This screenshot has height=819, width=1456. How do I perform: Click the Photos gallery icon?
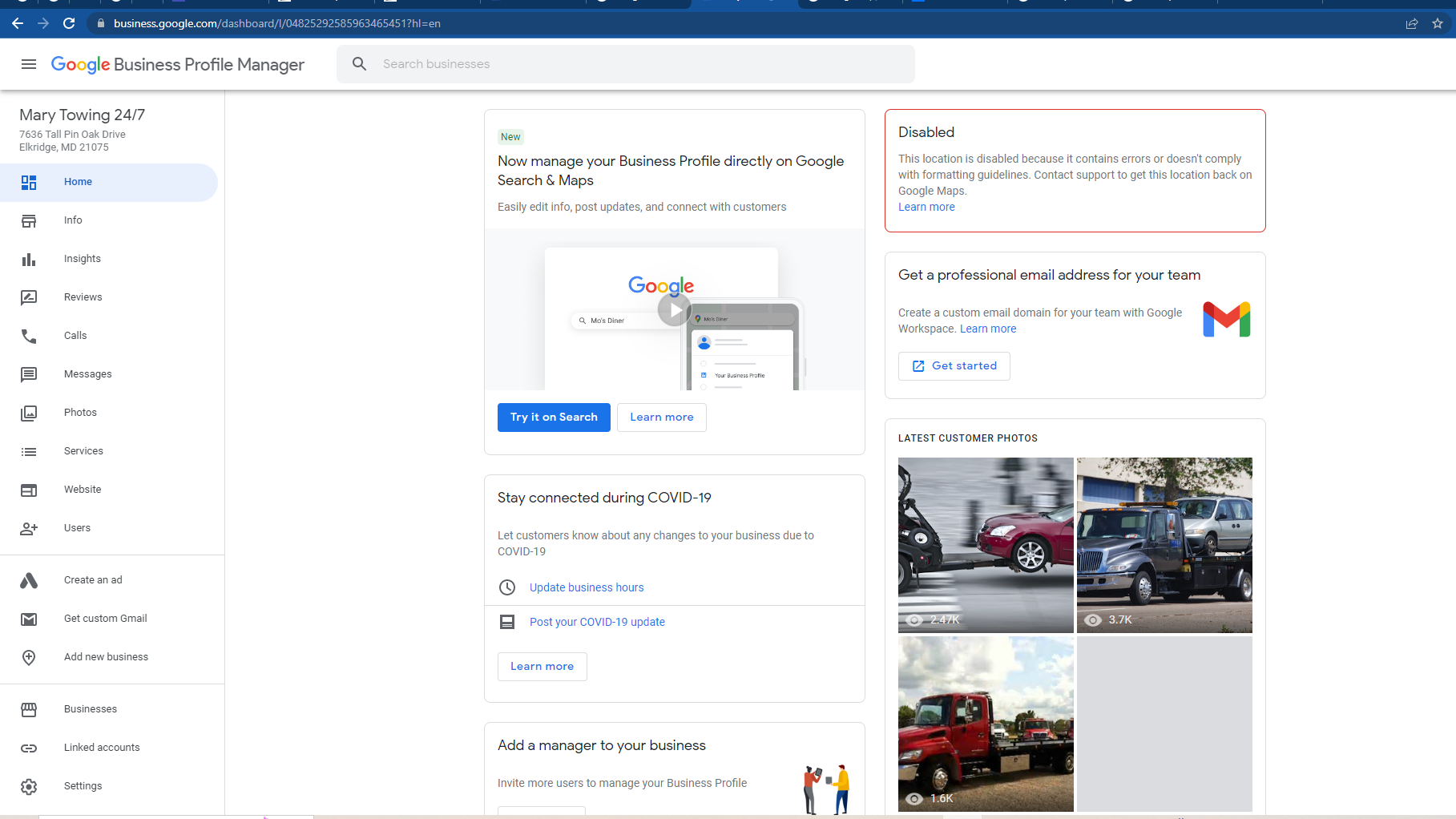tap(29, 413)
